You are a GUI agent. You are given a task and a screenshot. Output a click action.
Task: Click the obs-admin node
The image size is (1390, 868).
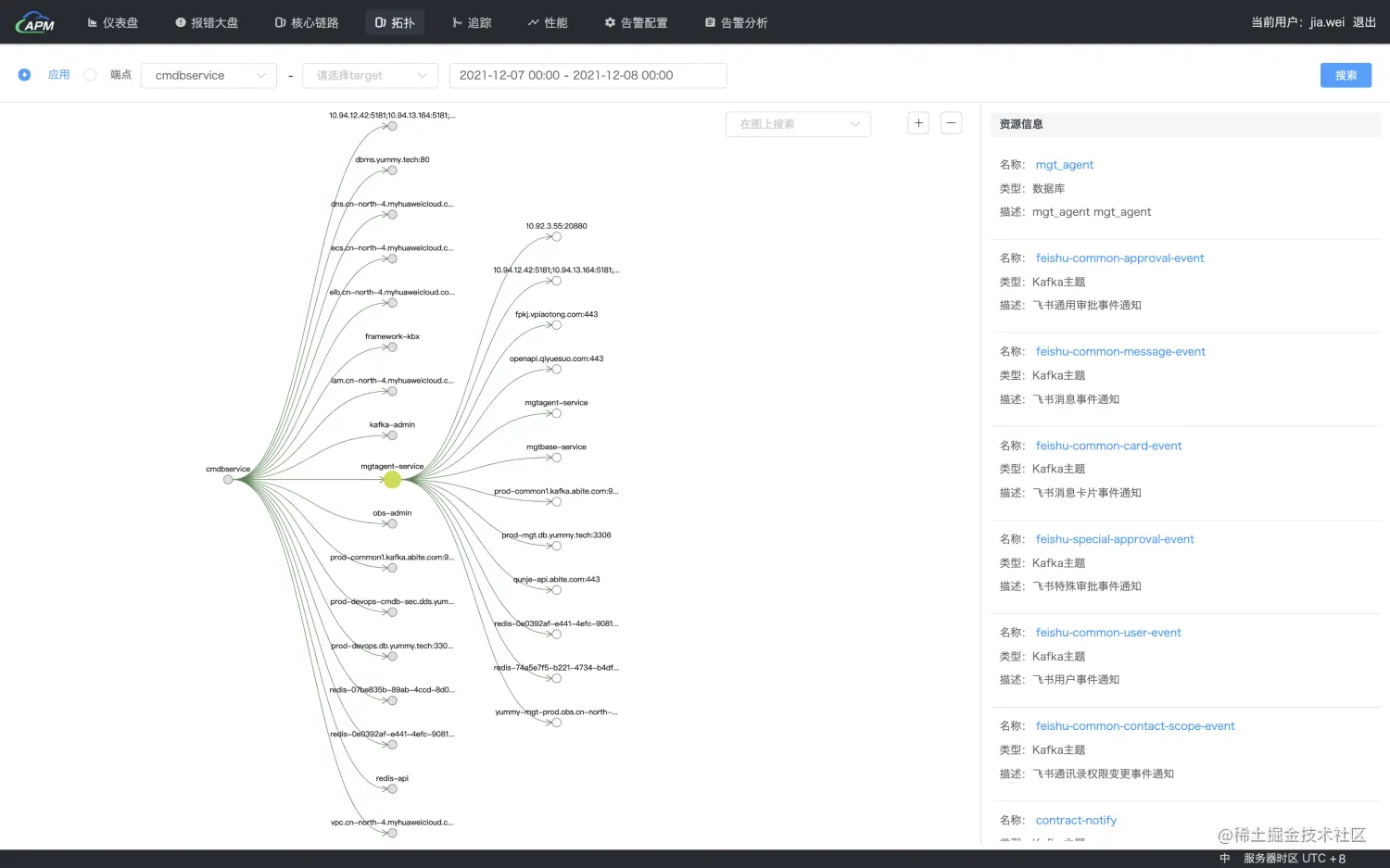click(392, 523)
